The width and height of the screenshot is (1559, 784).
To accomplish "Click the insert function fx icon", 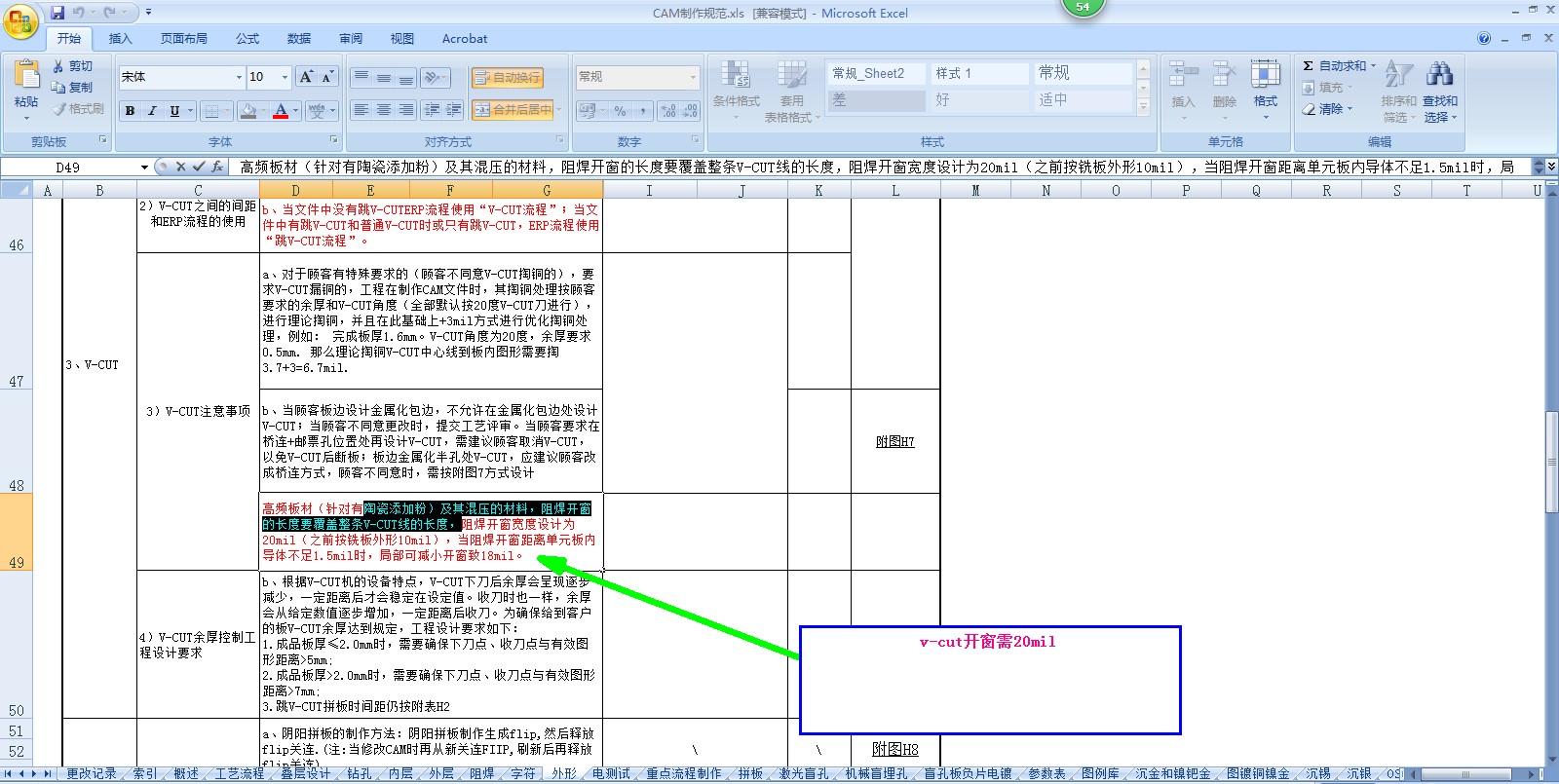I will [x=217, y=168].
